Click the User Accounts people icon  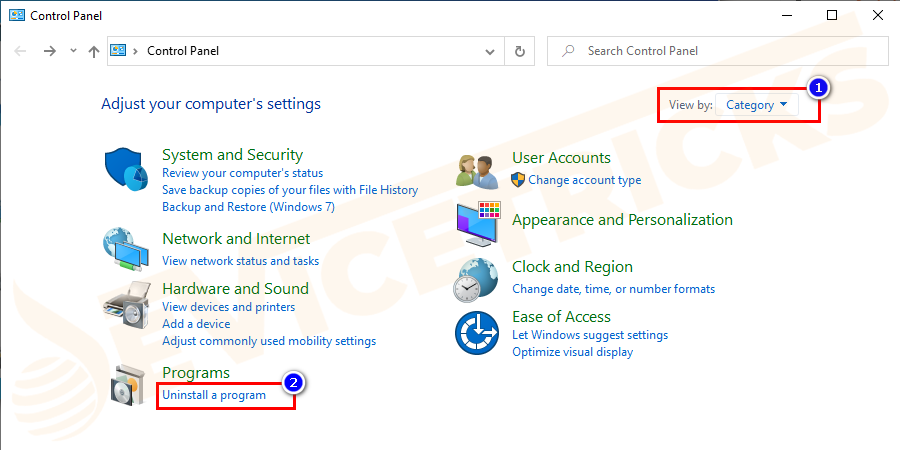click(477, 172)
